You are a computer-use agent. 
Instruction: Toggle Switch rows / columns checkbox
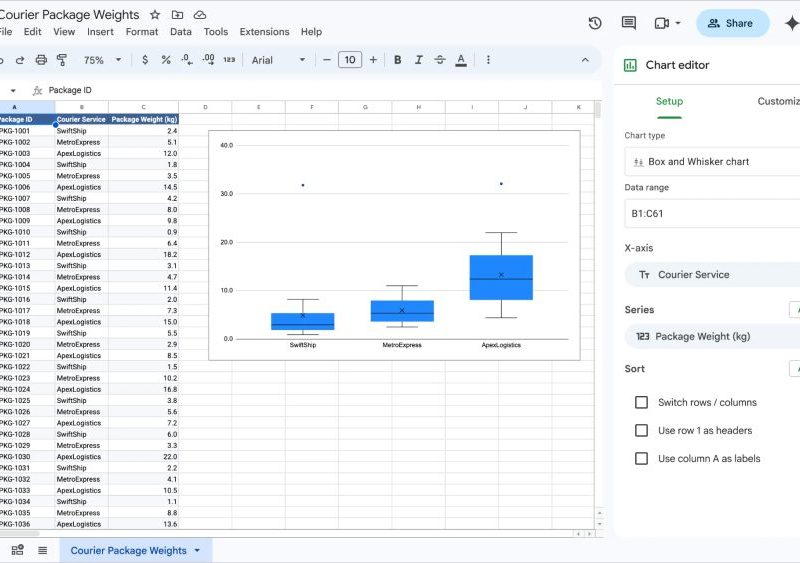[641, 402]
